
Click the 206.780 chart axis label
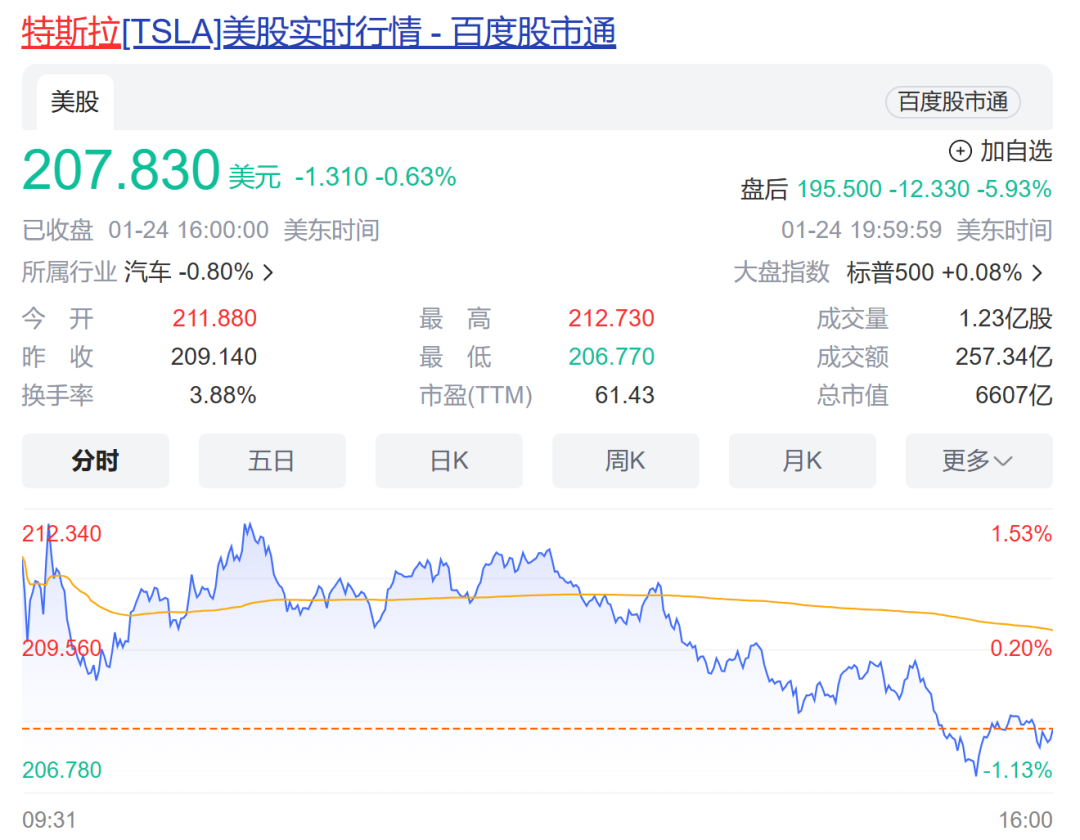(x=61, y=770)
